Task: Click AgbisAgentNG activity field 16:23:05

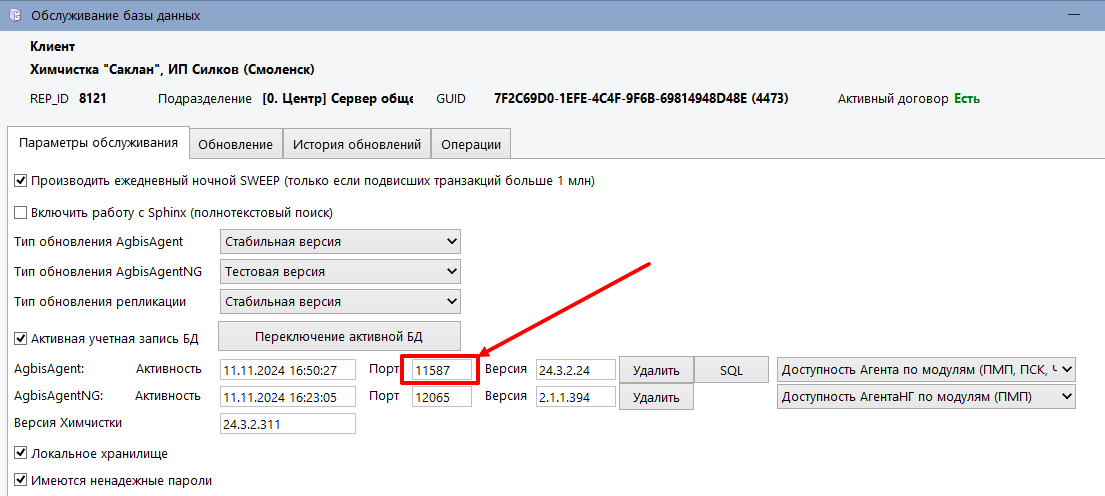Action: tap(288, 397)
